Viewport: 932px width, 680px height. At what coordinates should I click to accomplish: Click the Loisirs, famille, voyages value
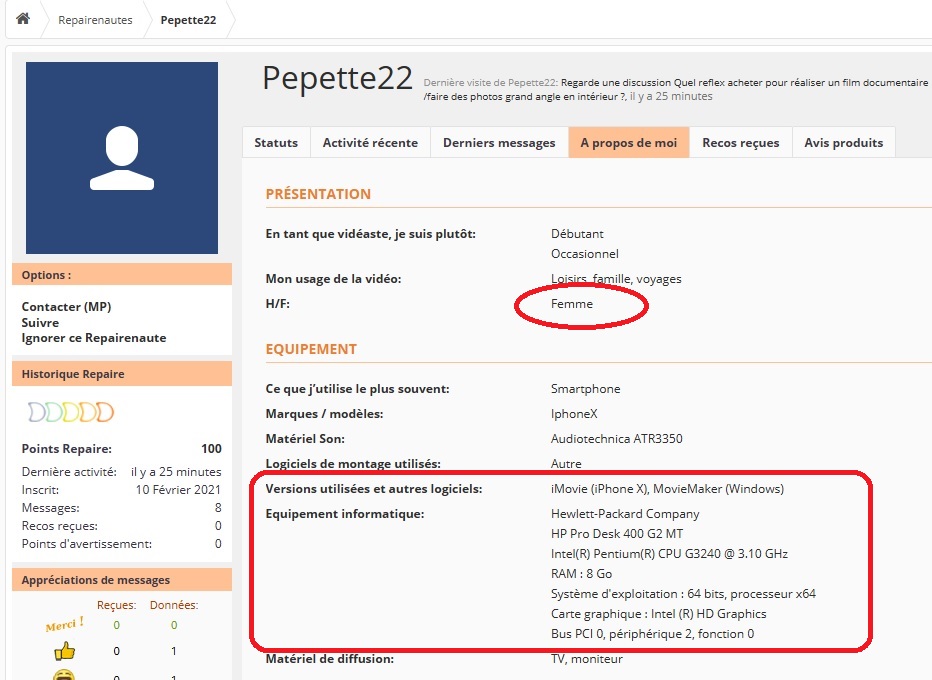[x=616, y=279]
